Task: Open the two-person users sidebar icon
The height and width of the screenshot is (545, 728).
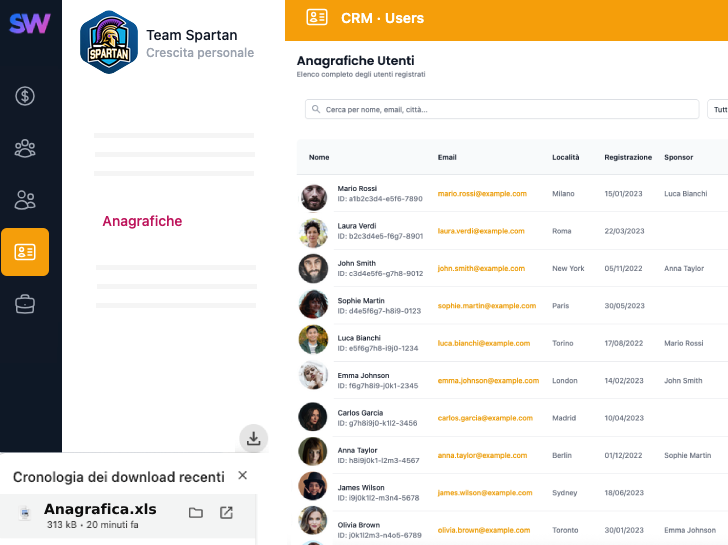Action: pyautogui.click(x=25, y=200)
